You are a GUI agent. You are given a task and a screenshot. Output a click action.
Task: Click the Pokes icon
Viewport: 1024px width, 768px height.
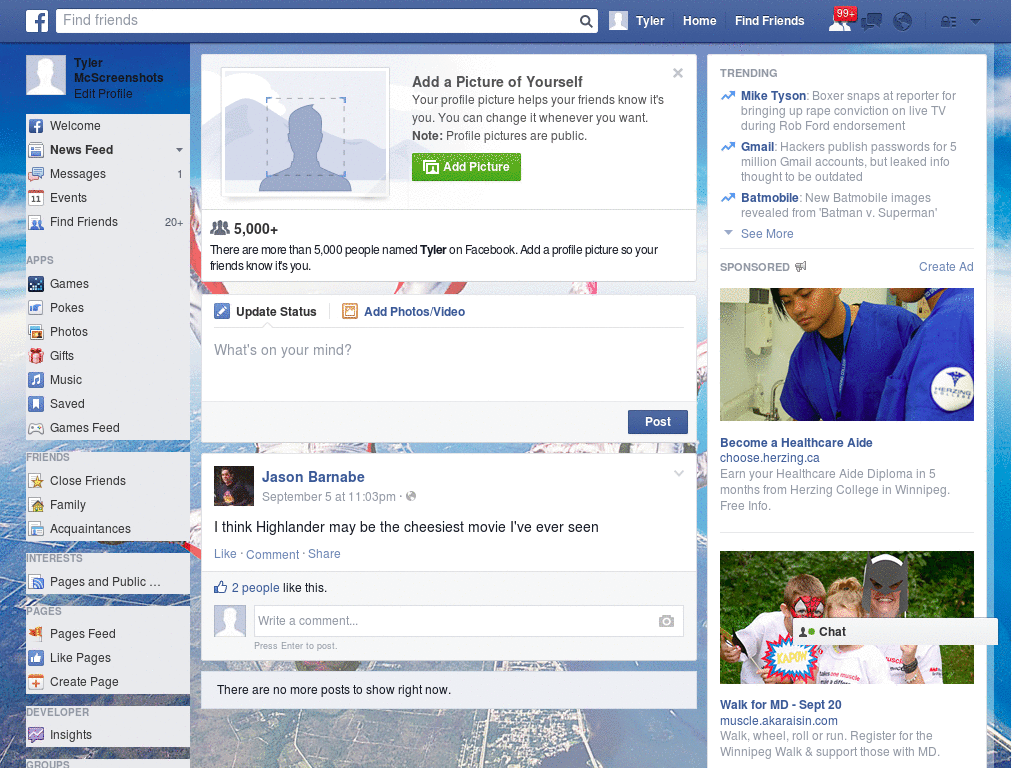point(36,308)
